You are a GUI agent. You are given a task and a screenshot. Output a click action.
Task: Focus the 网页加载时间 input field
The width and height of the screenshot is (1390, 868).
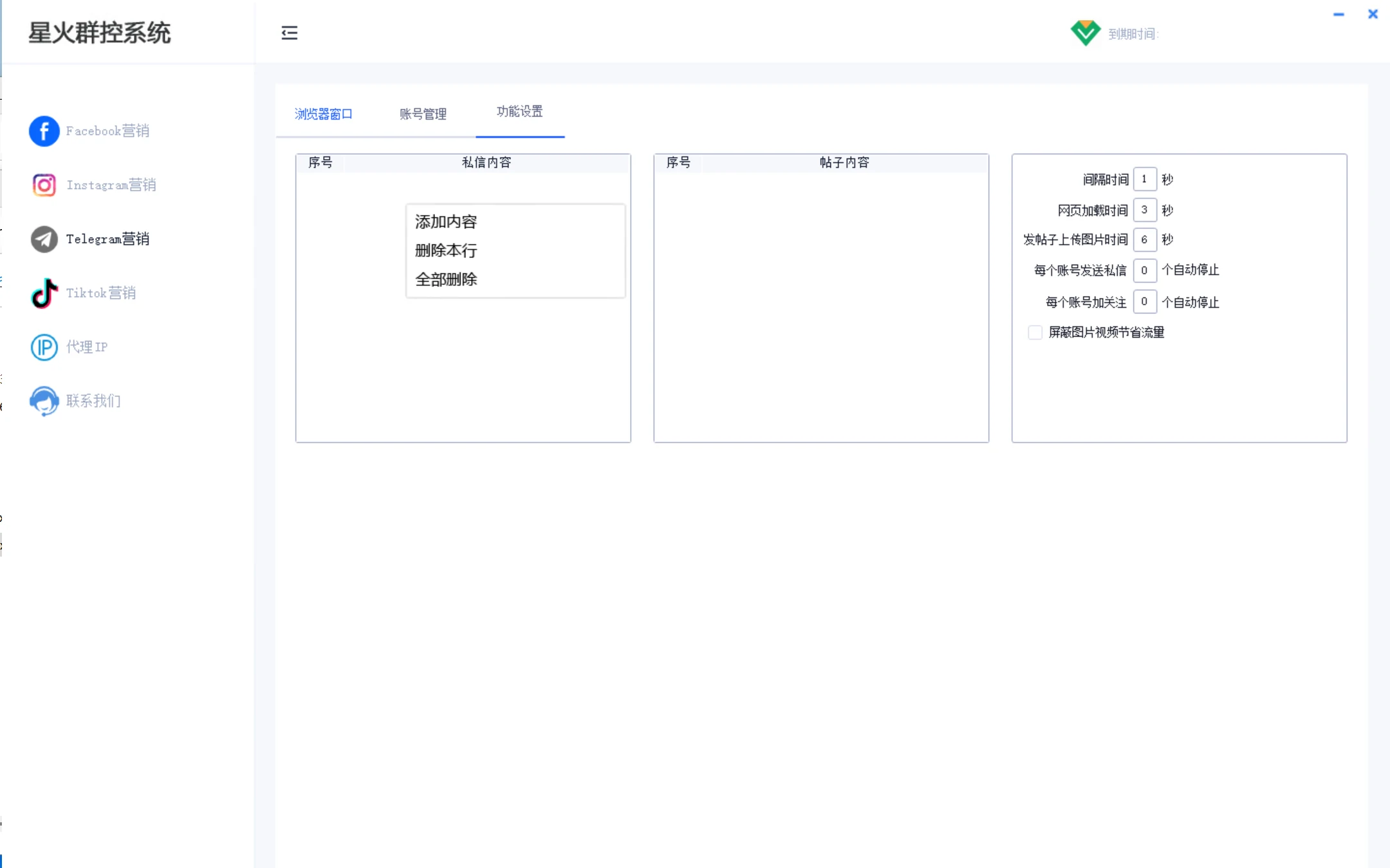[1145, 210]
